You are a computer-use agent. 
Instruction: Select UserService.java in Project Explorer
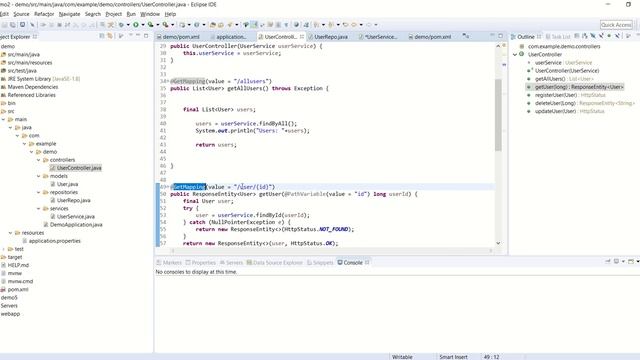[76, 217]
